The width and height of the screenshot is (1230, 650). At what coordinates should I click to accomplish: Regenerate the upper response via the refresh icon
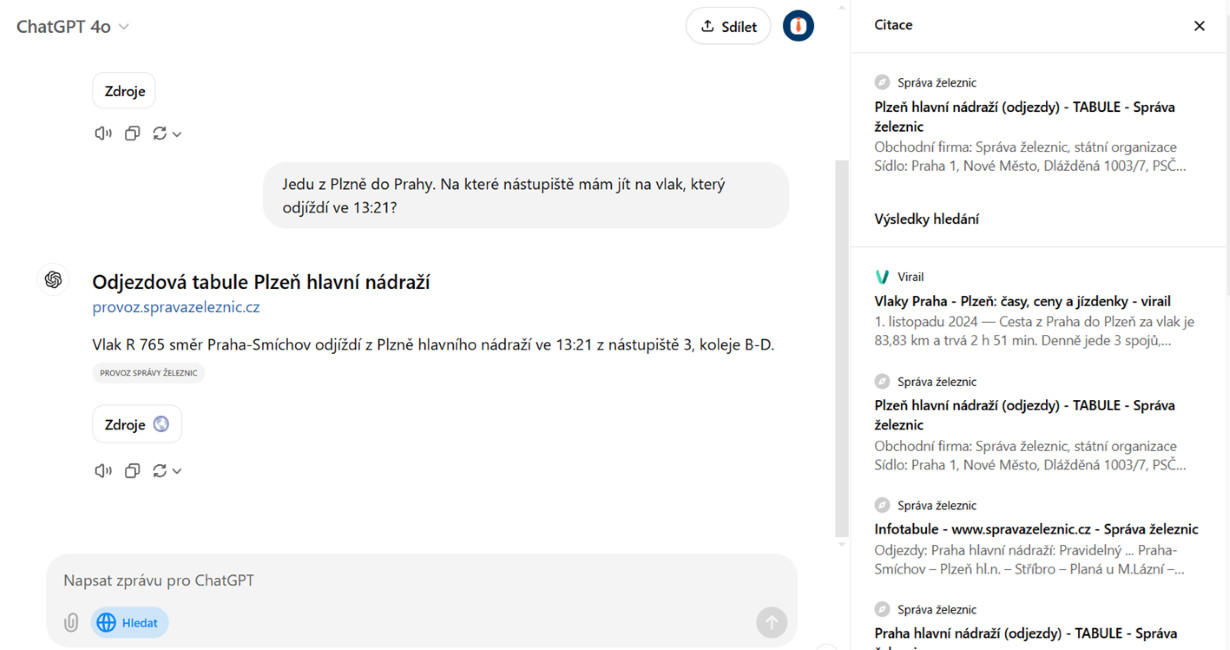tap(160, 133)
